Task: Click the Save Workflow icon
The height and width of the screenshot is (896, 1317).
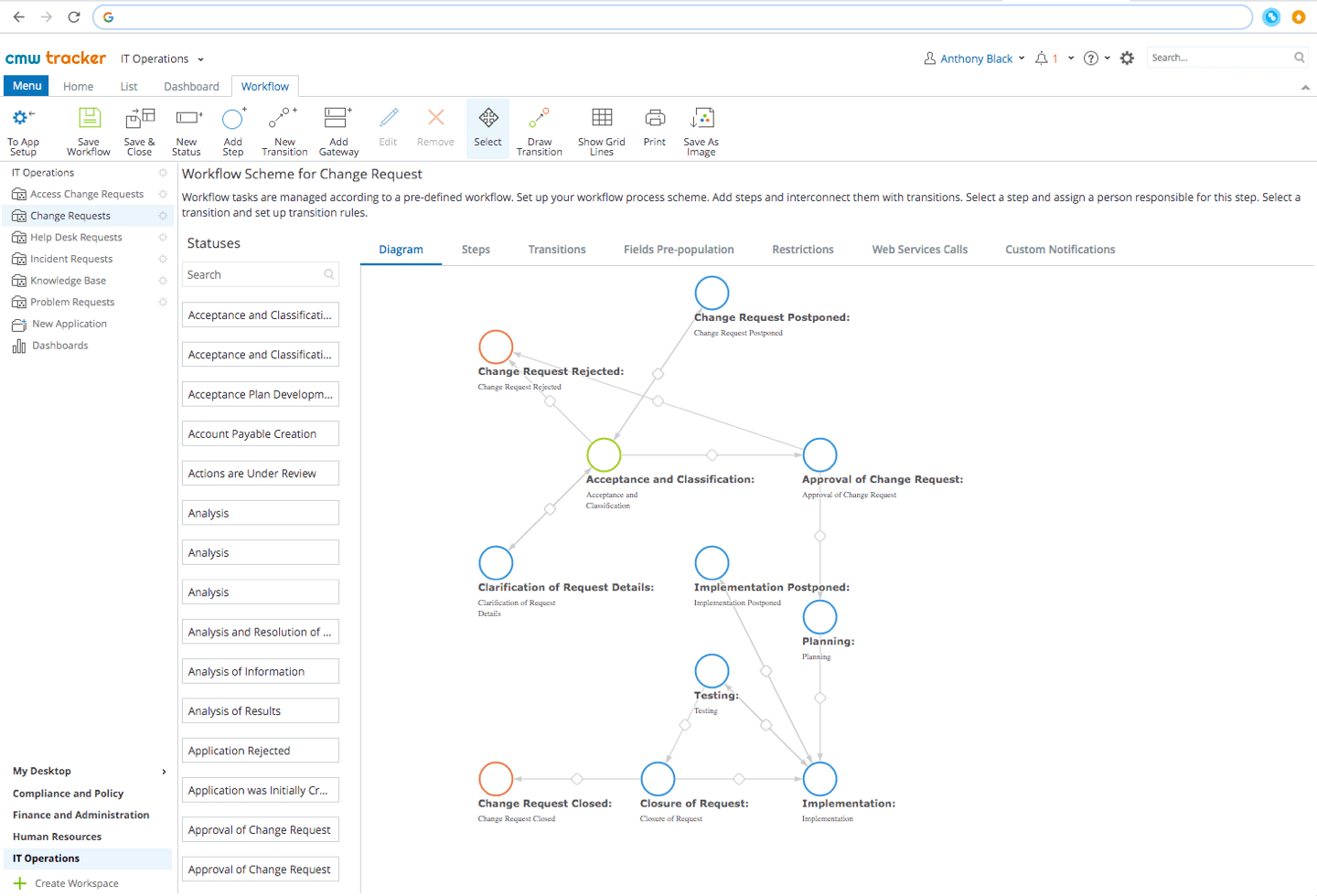Action: click(x=89, y=117)
